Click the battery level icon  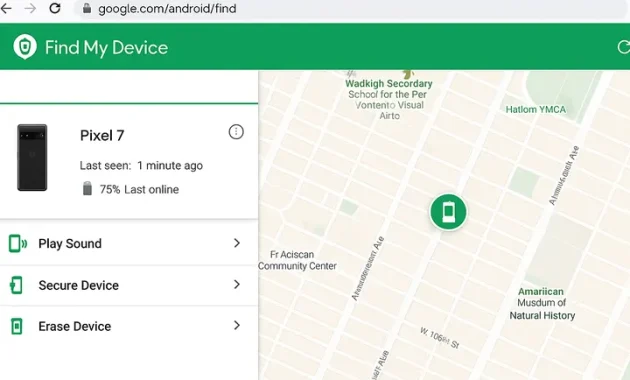click(x=87, y=188)
